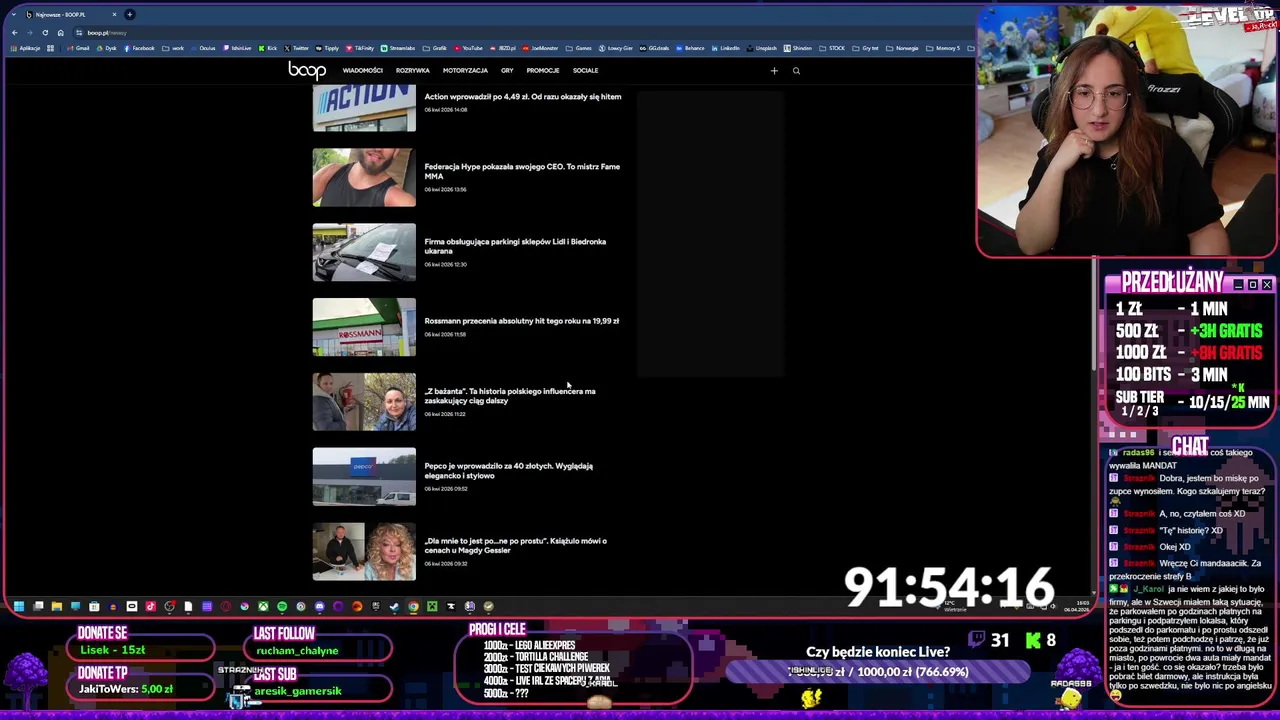This screenshot has height=720, width=1280.
Task: Click the Pepco store thumbnail
Action: [x=364, y=476]
